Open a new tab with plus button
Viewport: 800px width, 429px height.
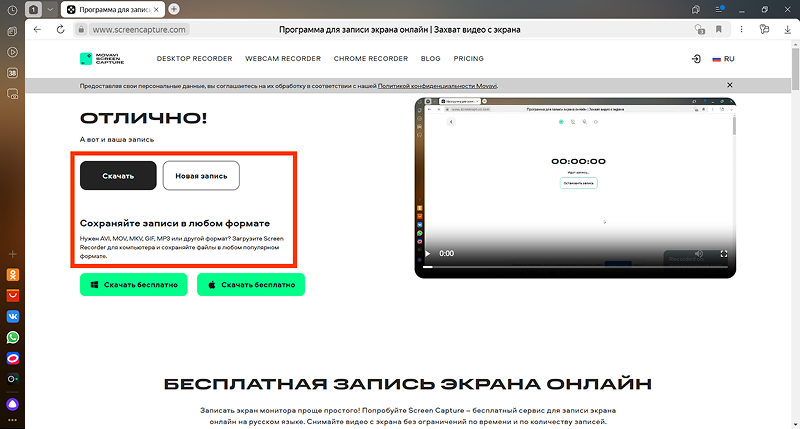(x=174, y=9)
